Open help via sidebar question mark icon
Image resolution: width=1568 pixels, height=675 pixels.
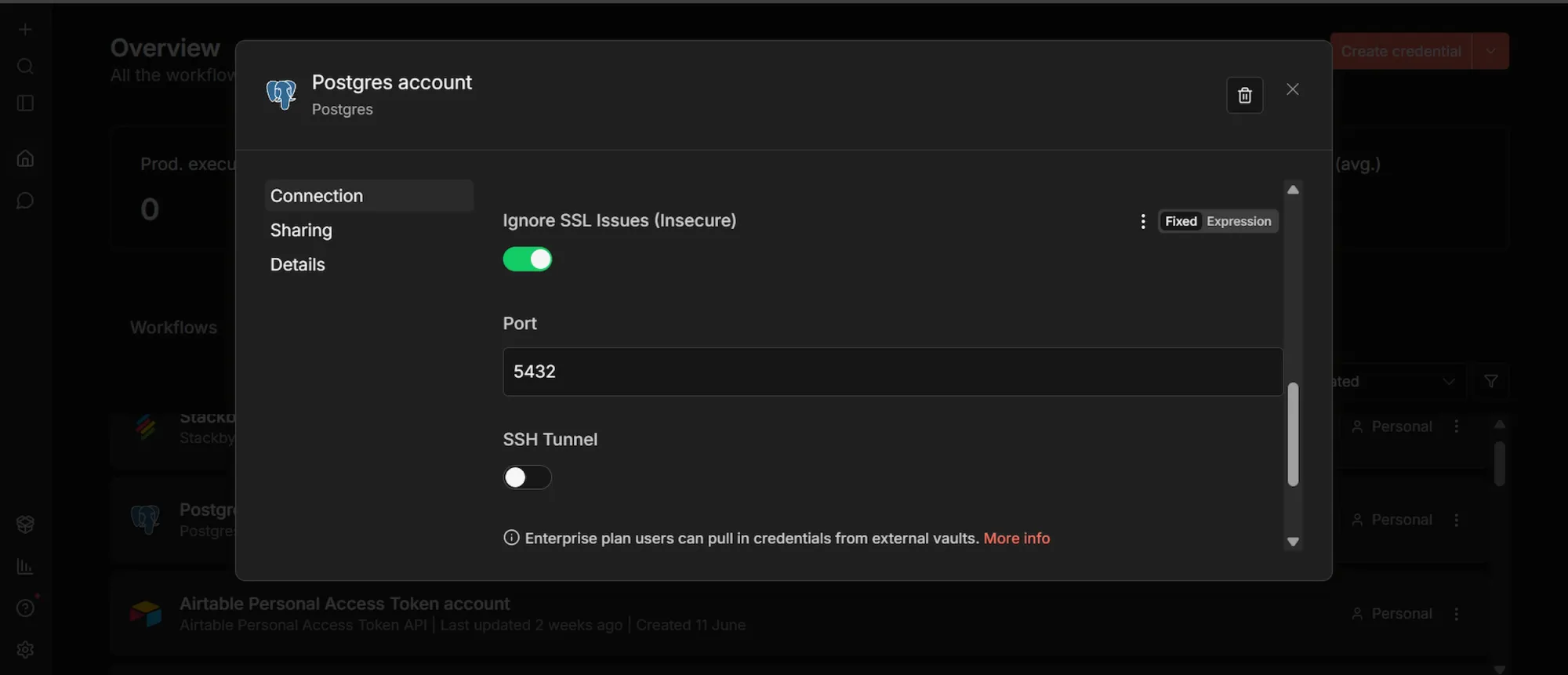[25, 609]
